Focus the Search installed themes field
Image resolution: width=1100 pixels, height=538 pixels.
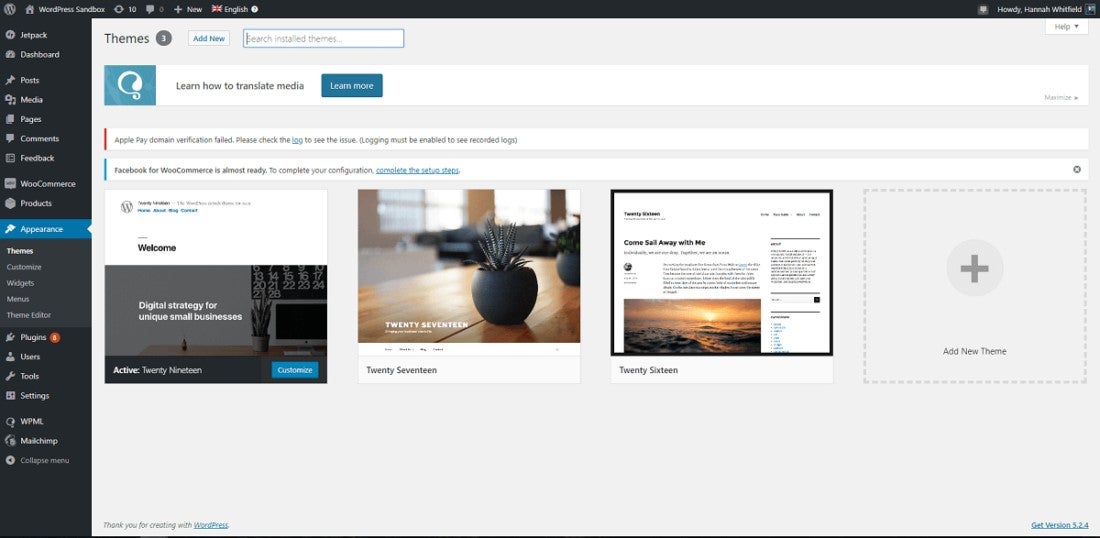323,39
